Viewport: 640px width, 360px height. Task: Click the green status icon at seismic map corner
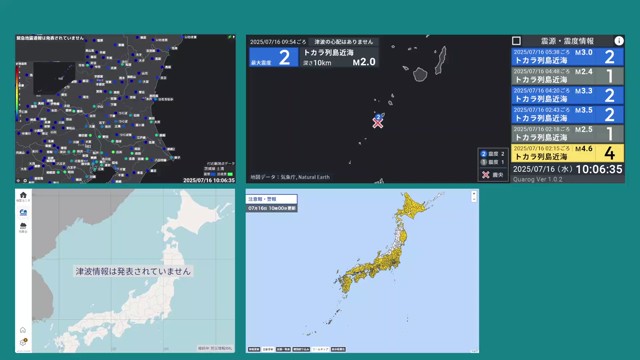click(x=231, y=37)
